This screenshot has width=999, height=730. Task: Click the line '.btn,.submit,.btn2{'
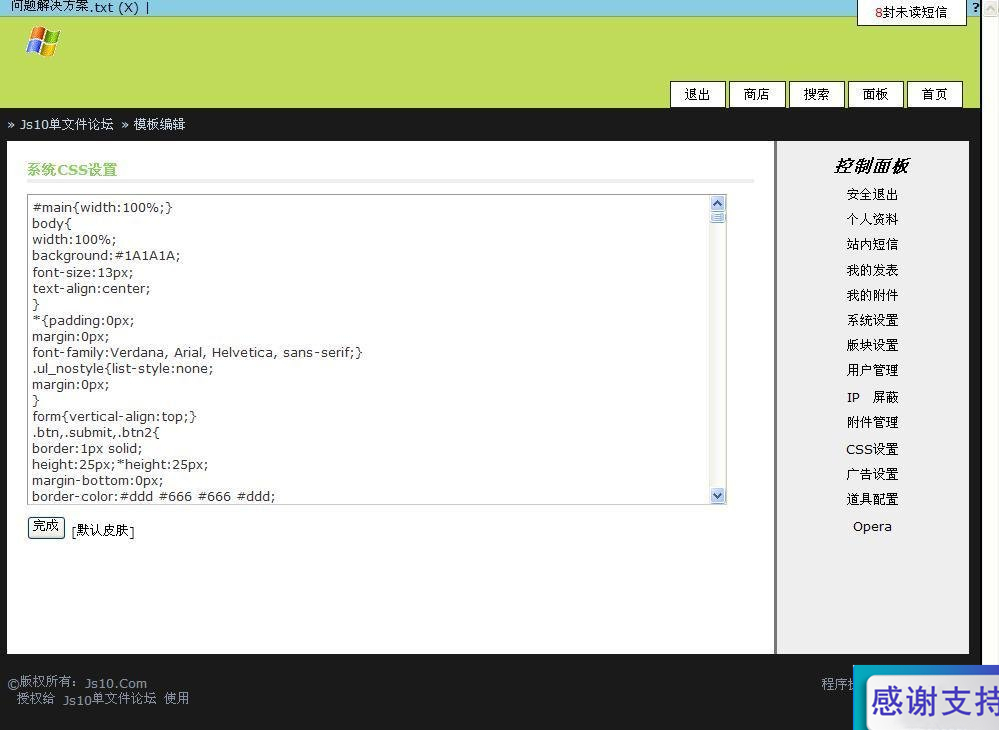point(96,433)
